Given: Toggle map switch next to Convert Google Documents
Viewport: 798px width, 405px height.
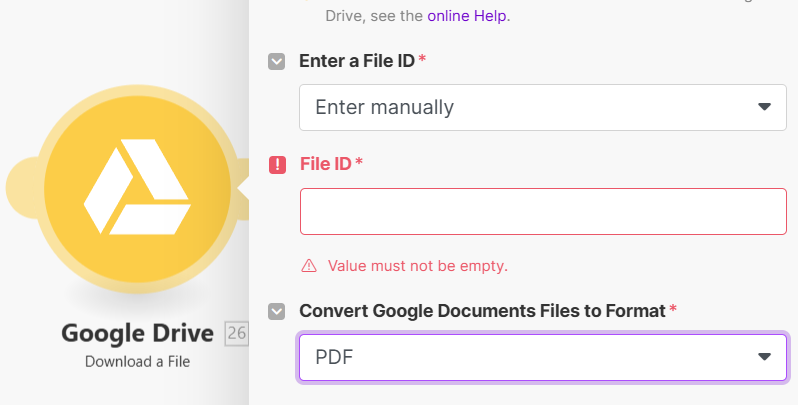Looking at the screenshot, I should pyautogui.click(x=276, y=311).
